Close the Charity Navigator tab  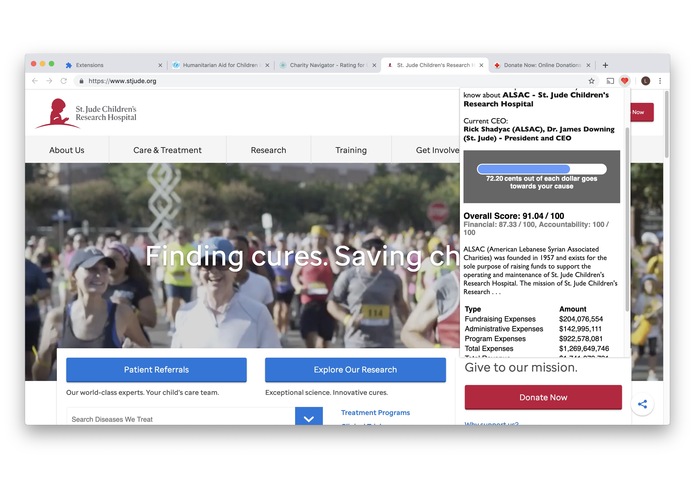pyautogui.click(x=374, y=65)
